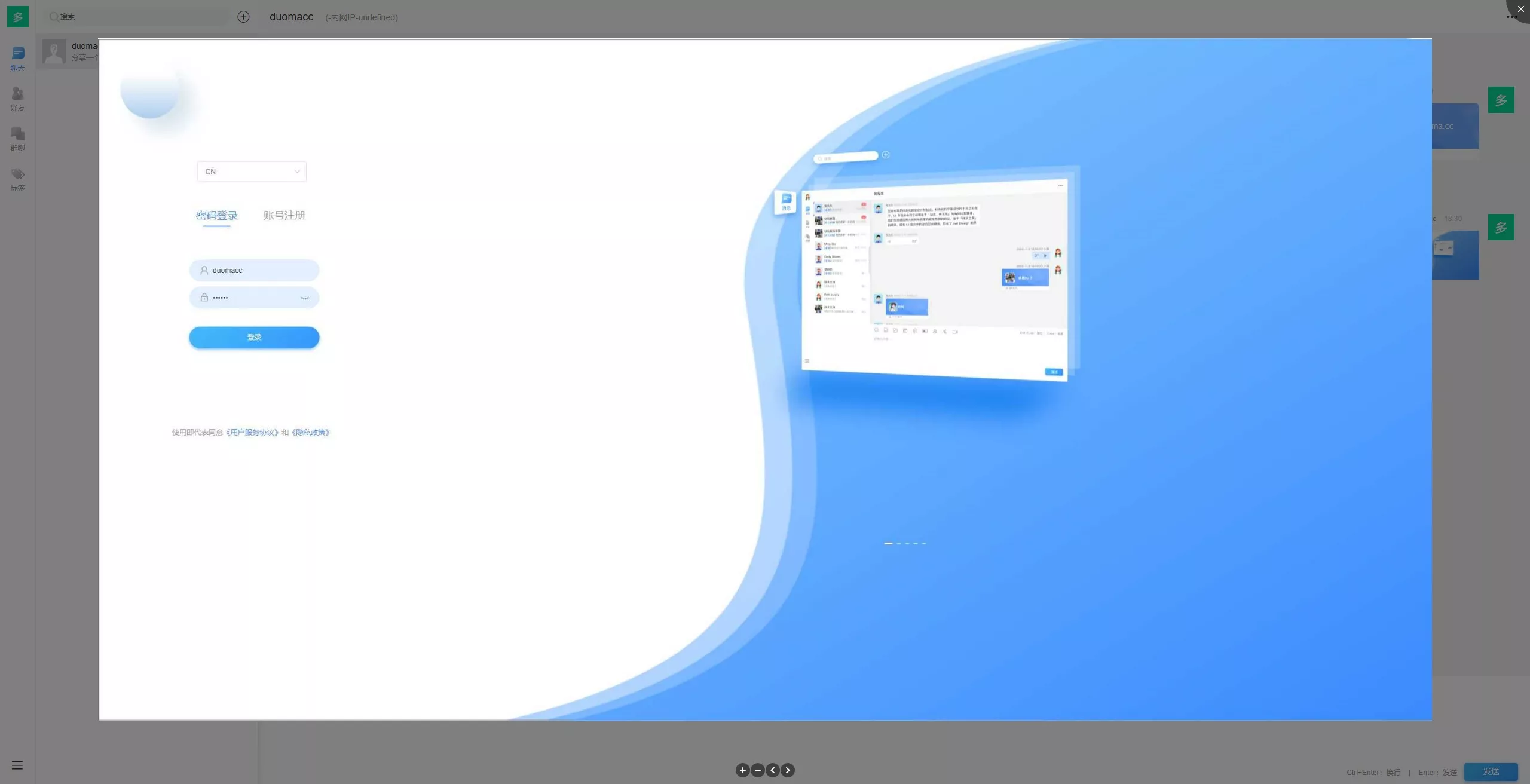Open the 好友 friends sidebar icon
Image resolution: width=1530 pixels, height=784 pixels.
pyautogui.click(x=17, y=99)
